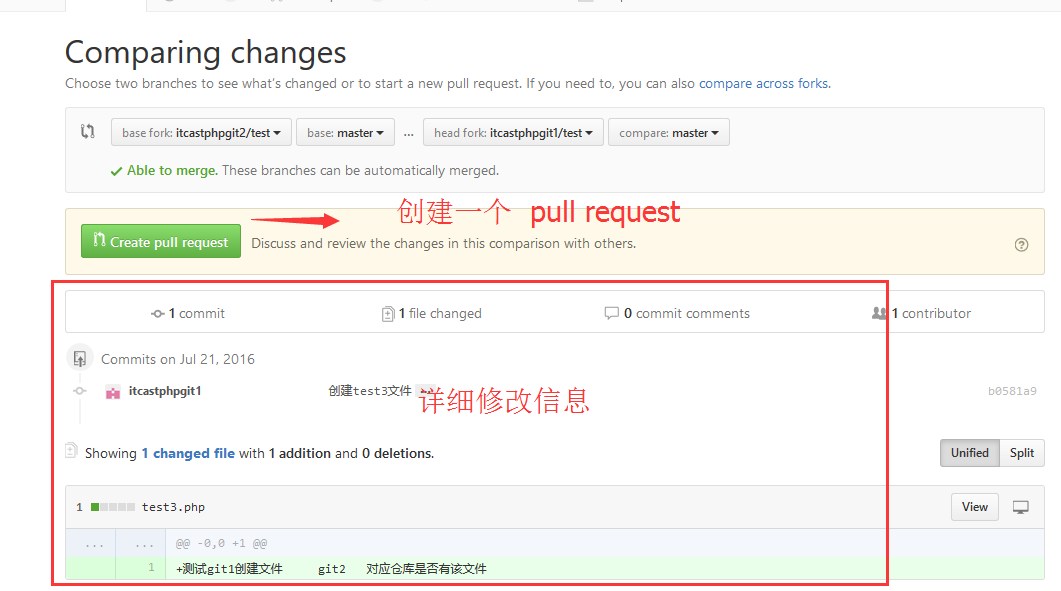This screenshot has width=1061, height=591.
Task: Click the repo push icon beside Commits on Jul 21
Action: tap(80, 358)
